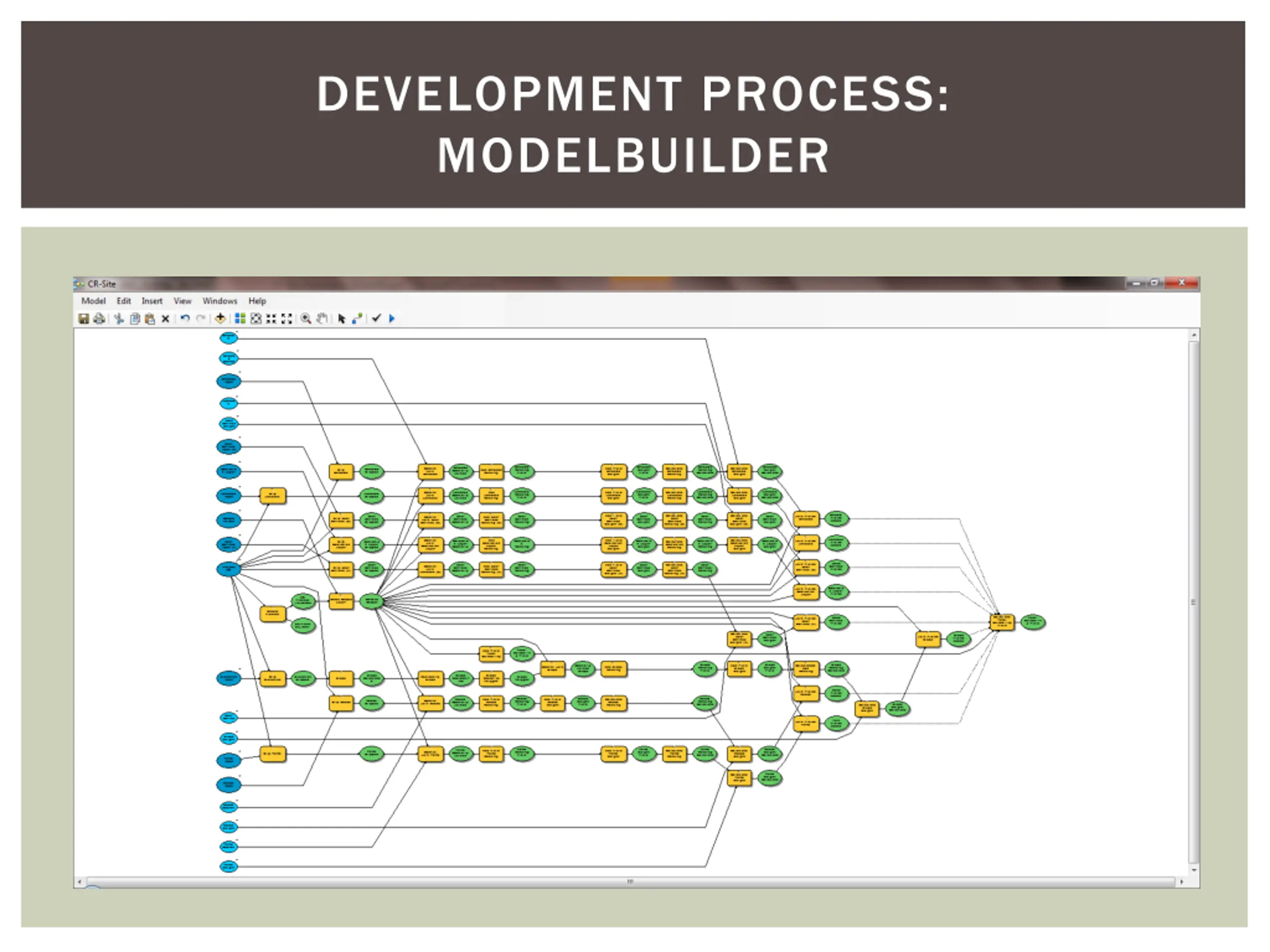Open the Insert menu
Screen dimensions: 1270x952
152,300
